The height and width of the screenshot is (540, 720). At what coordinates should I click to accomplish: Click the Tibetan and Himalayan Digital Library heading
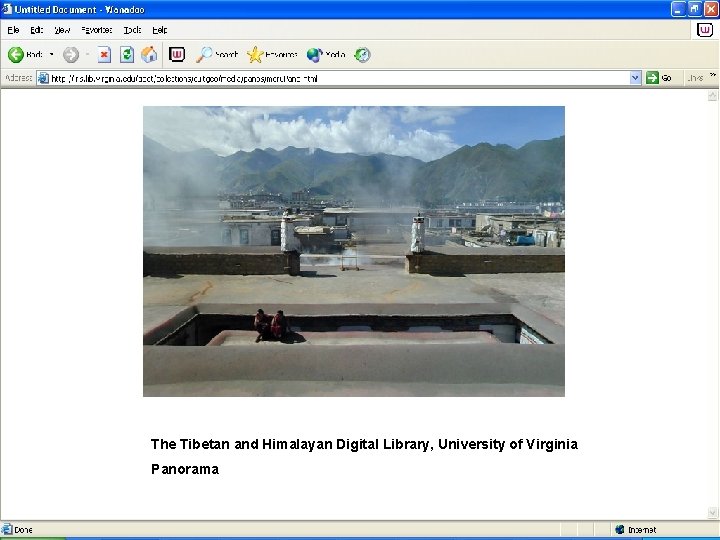tap(364, 444)
